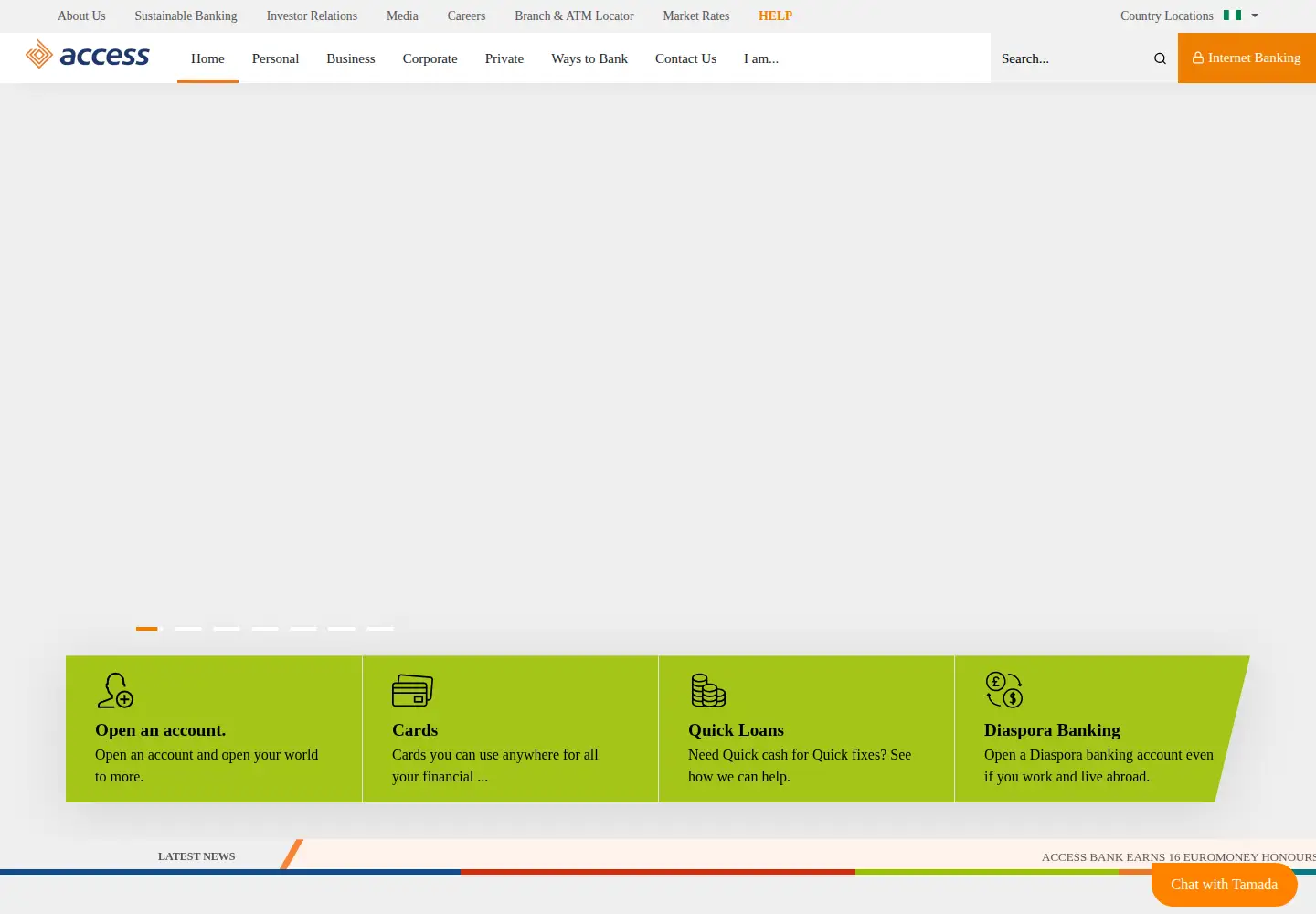
Task: Click 'Cards you can use anywhere' text
Action: tap(476, 755)
